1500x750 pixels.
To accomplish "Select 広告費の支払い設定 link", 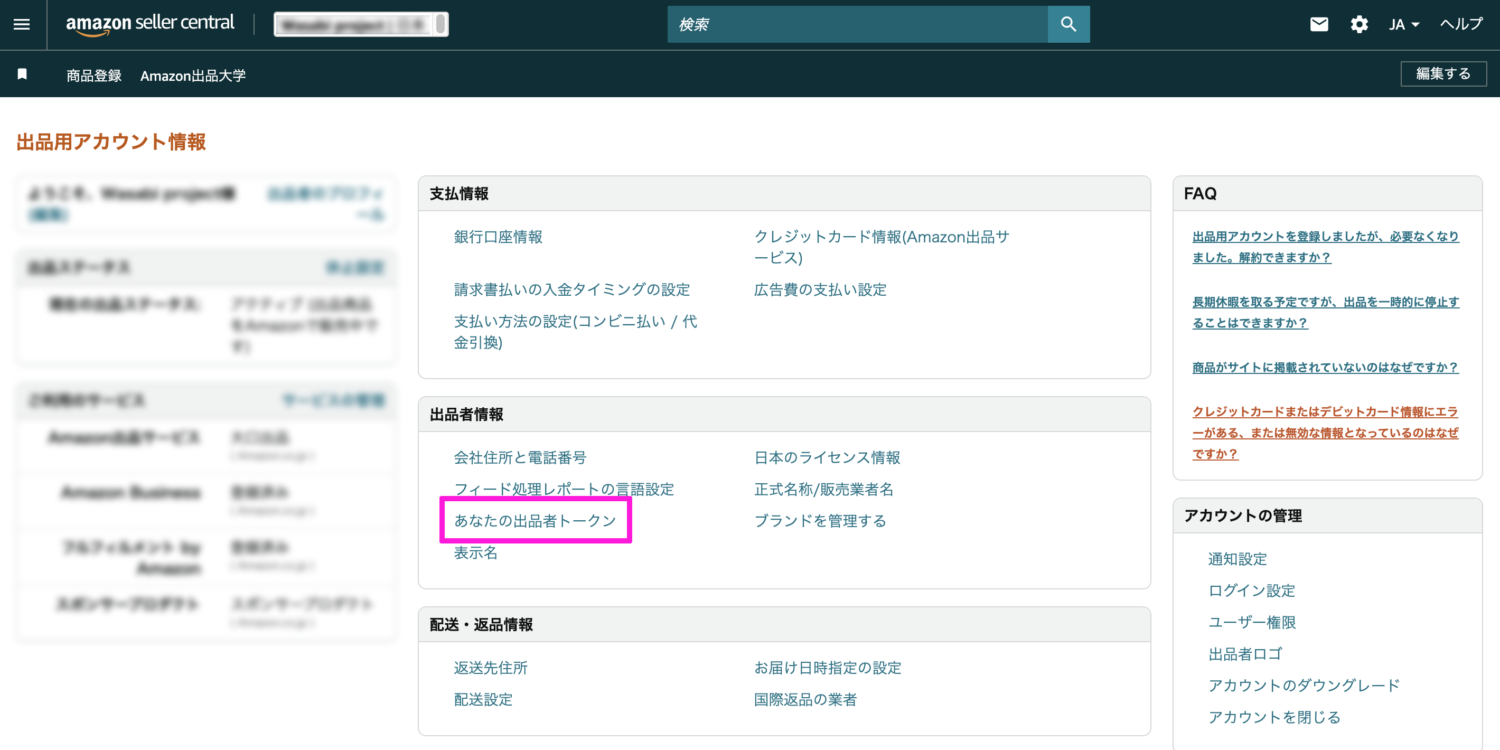I will (820, 290).
